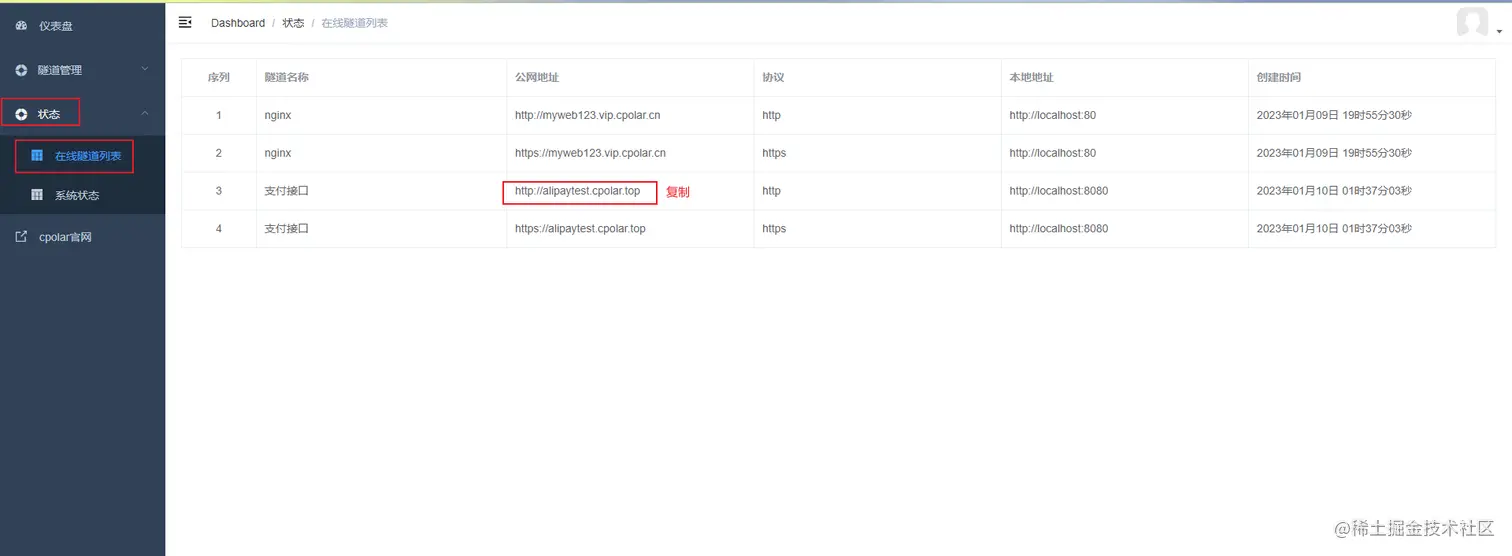Click local address http://localhost:8080 in row 3

1058,191
